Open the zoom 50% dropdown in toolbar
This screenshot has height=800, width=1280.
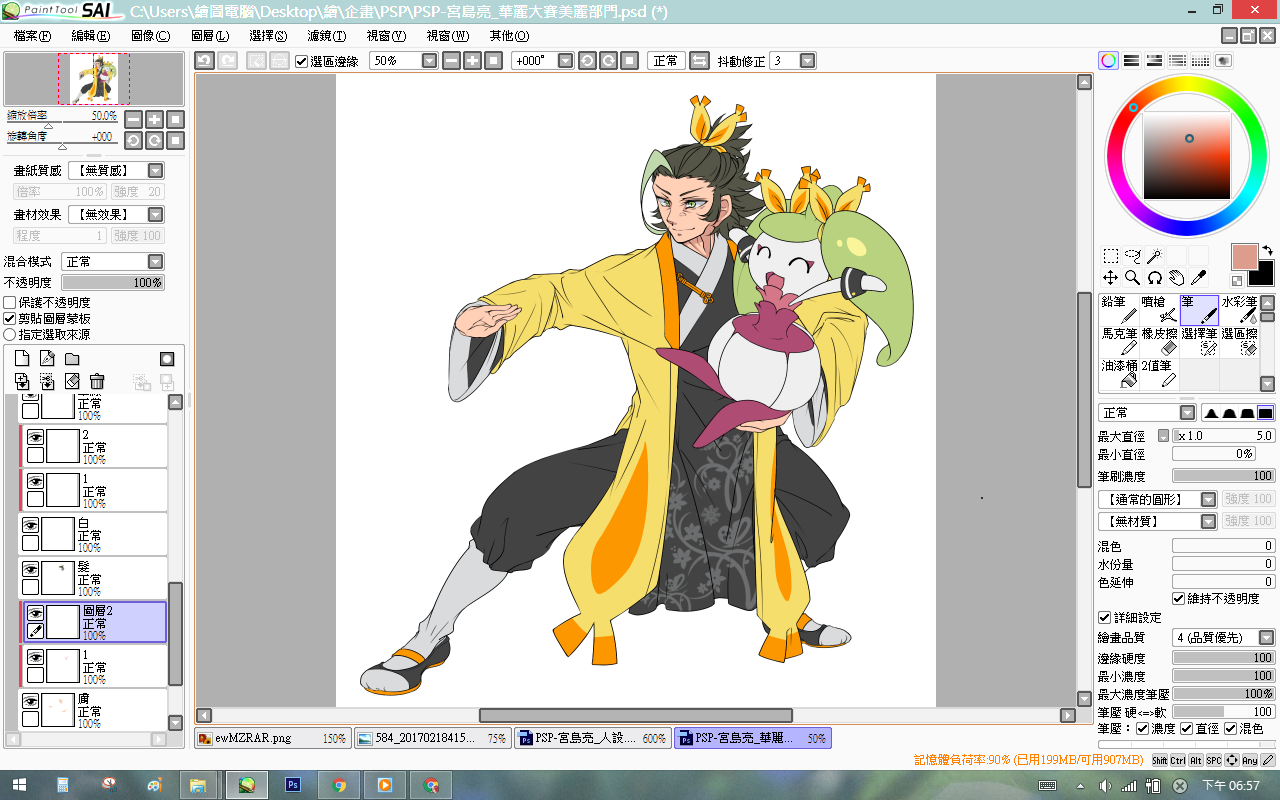(430, 61)
